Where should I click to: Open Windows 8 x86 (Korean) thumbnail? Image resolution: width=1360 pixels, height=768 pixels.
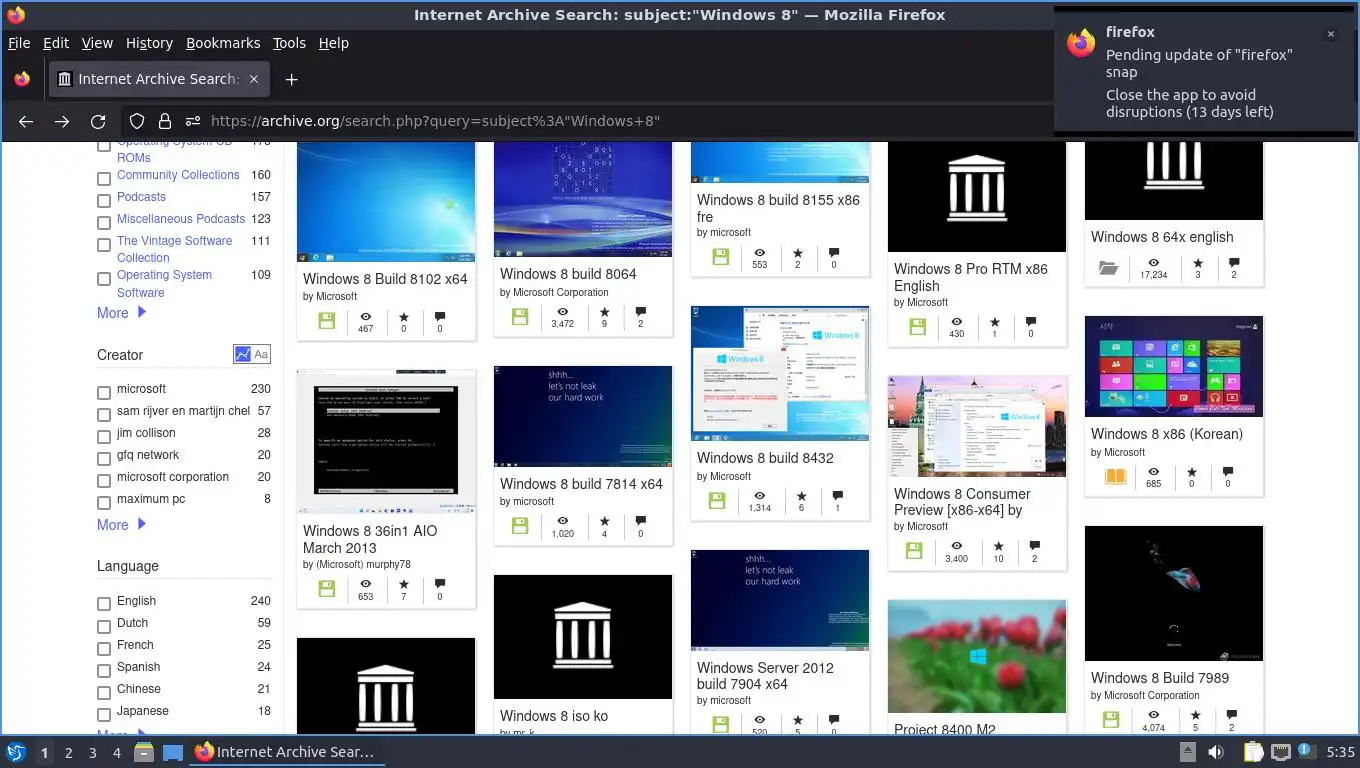[x=1174, y=366]
